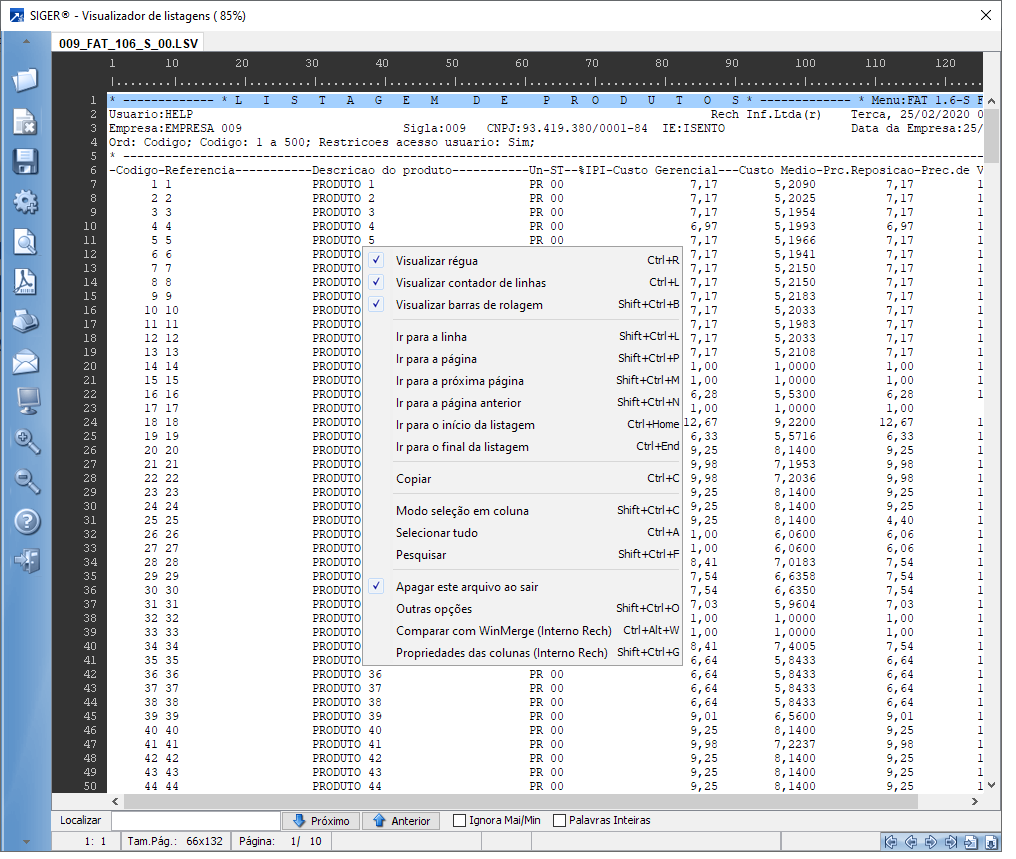Enable the Ignora Mai/Min checkbox
The height and width of the screenshot is (859, 1016).
(460, 821)
